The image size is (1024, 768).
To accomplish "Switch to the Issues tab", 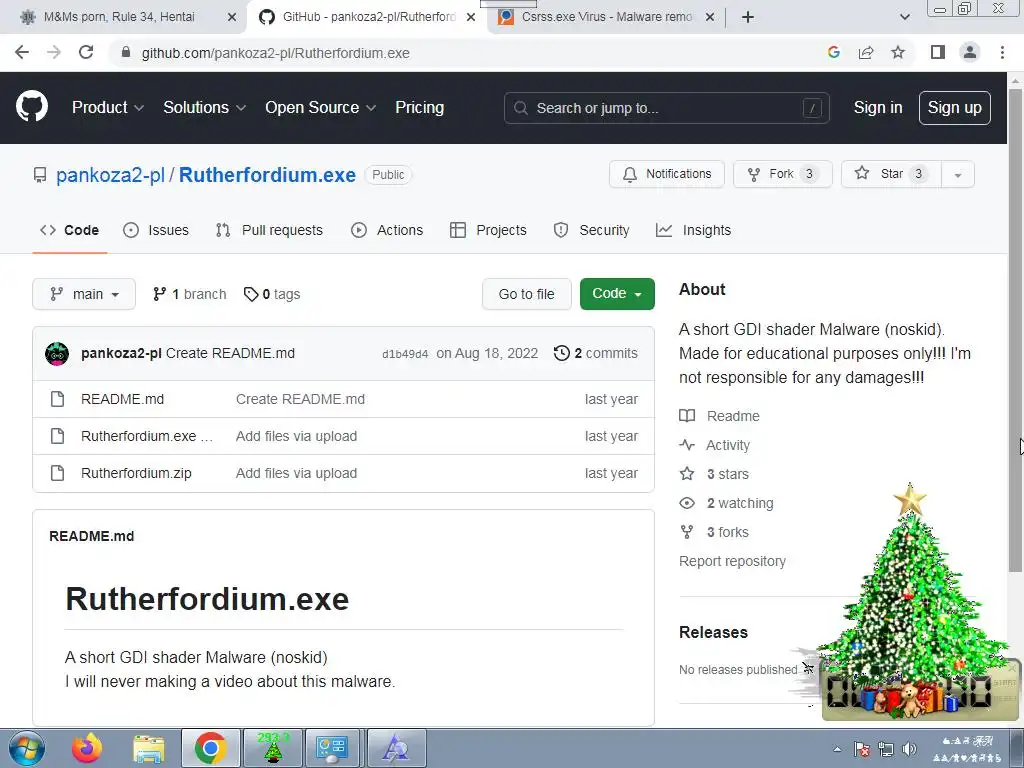I will tap(156, 230).
